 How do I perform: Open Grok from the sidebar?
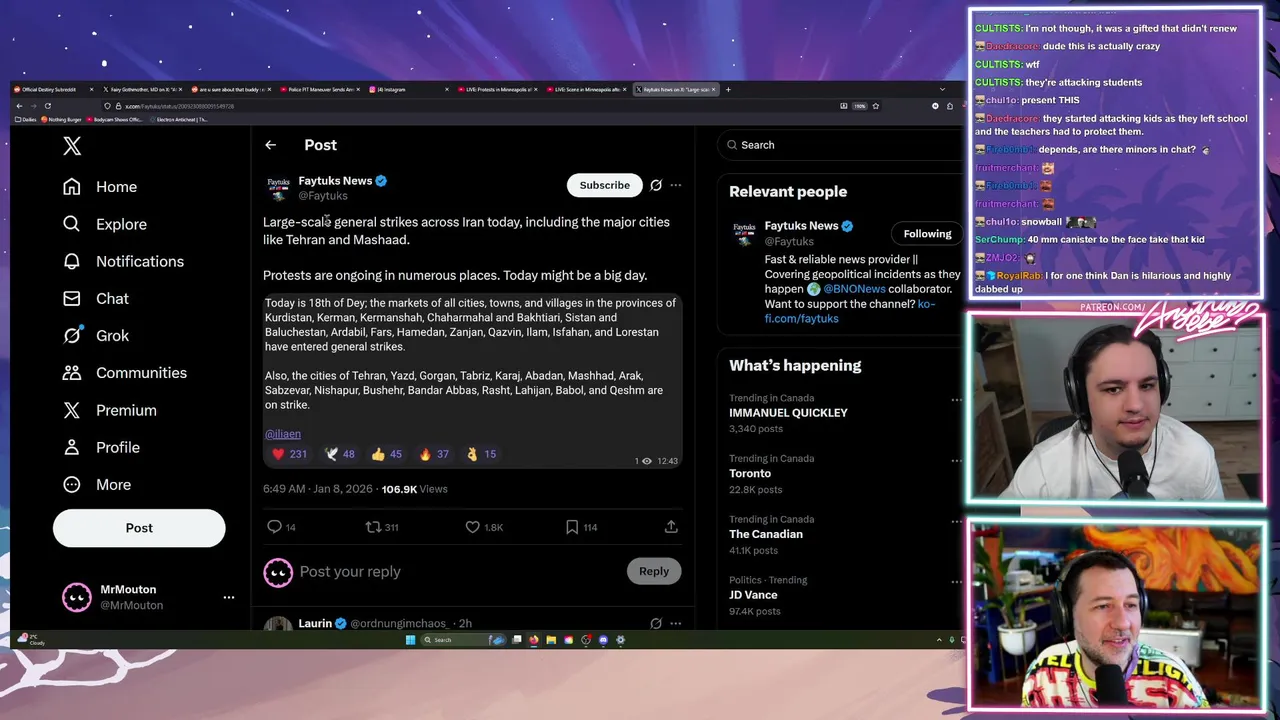[x=95, y=336]
